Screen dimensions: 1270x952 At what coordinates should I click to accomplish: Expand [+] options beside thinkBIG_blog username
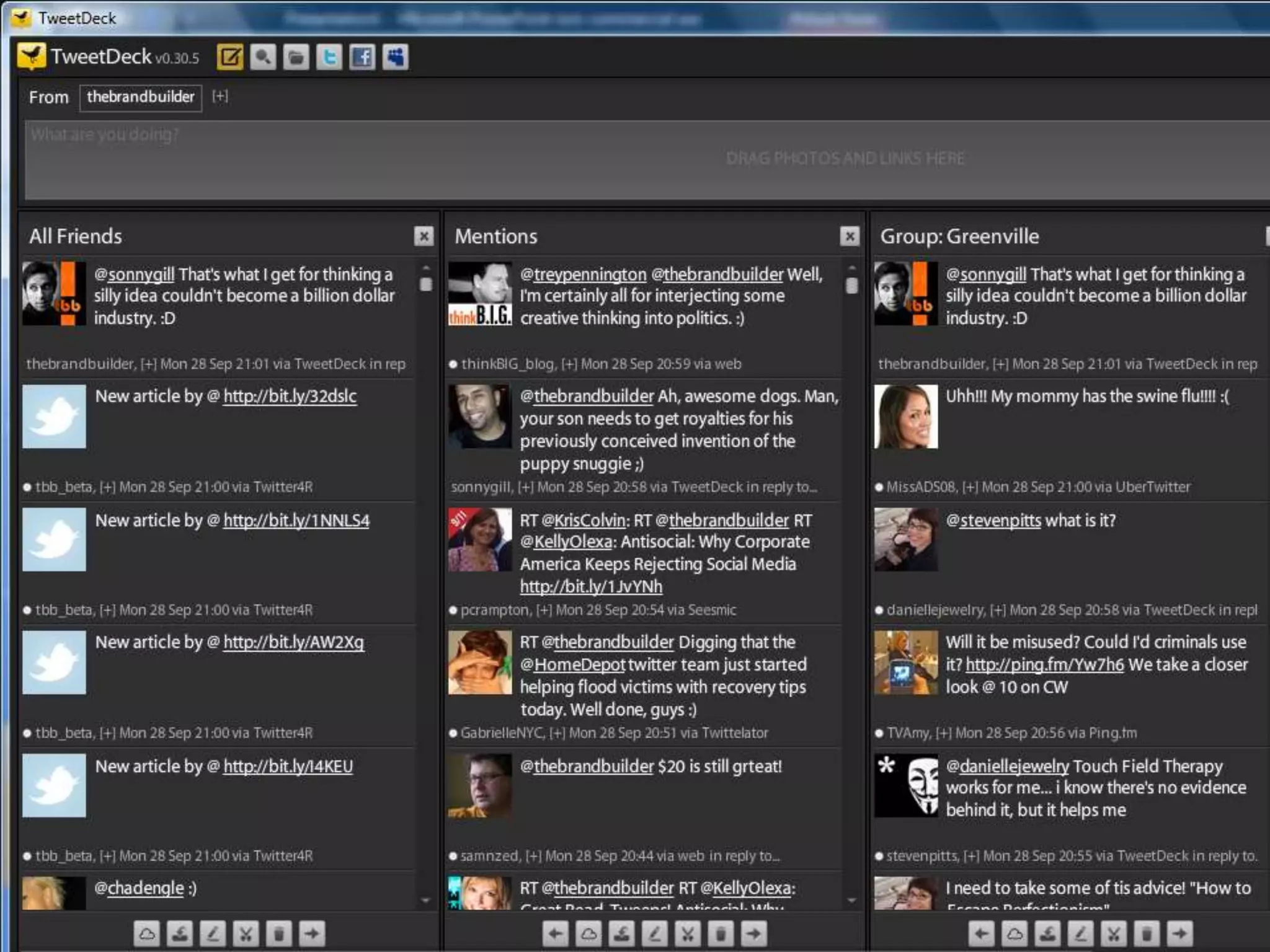569,364
